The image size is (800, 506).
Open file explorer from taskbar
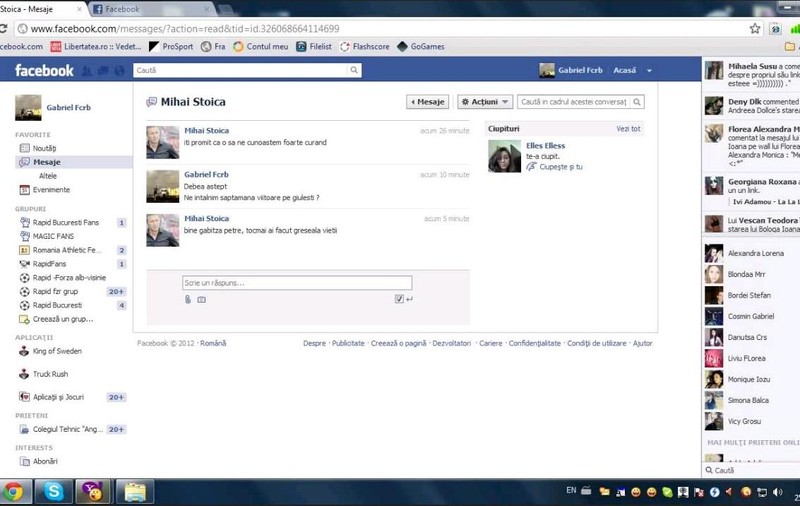[x=135, y=492]
